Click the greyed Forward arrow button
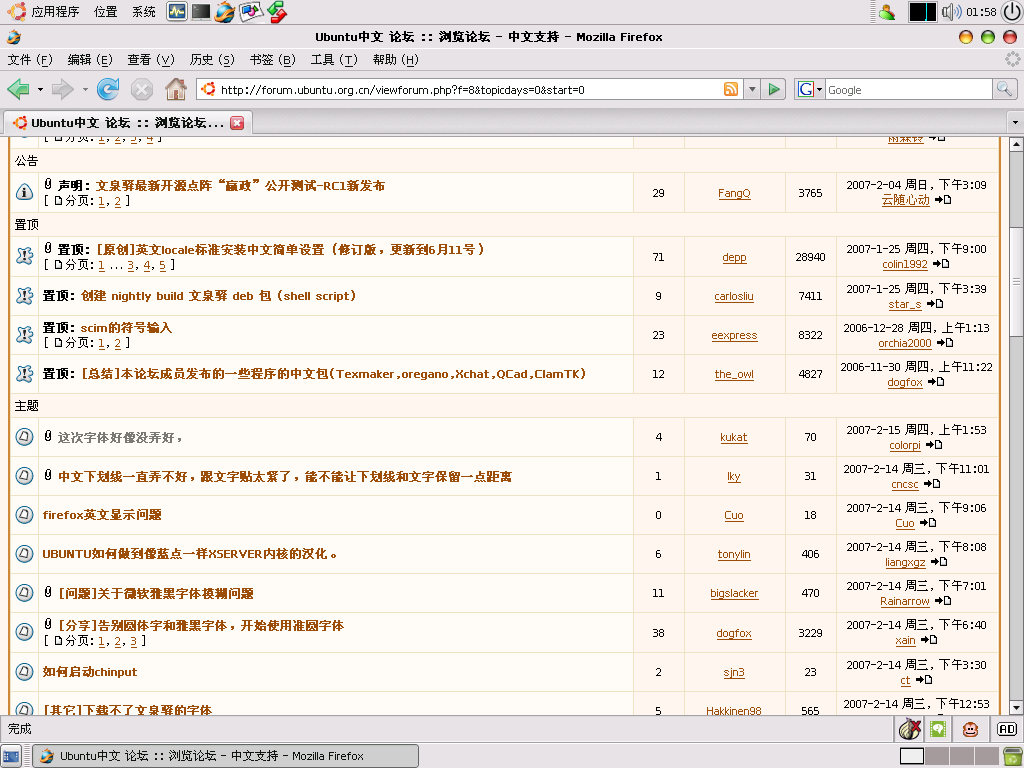This screenshot has width=1024, height=768. (x=63, y=89)
